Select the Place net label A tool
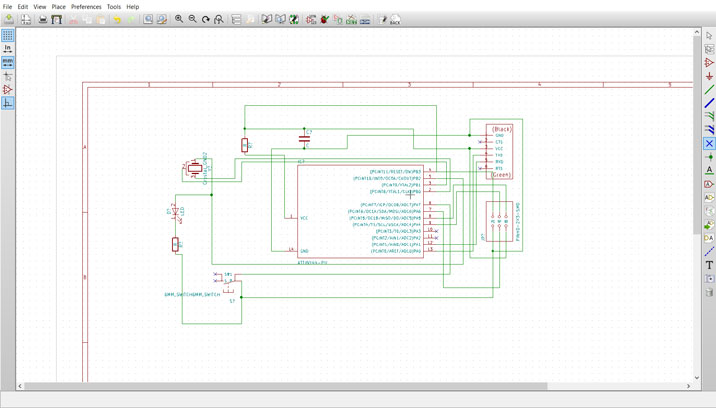 [709, 170]
